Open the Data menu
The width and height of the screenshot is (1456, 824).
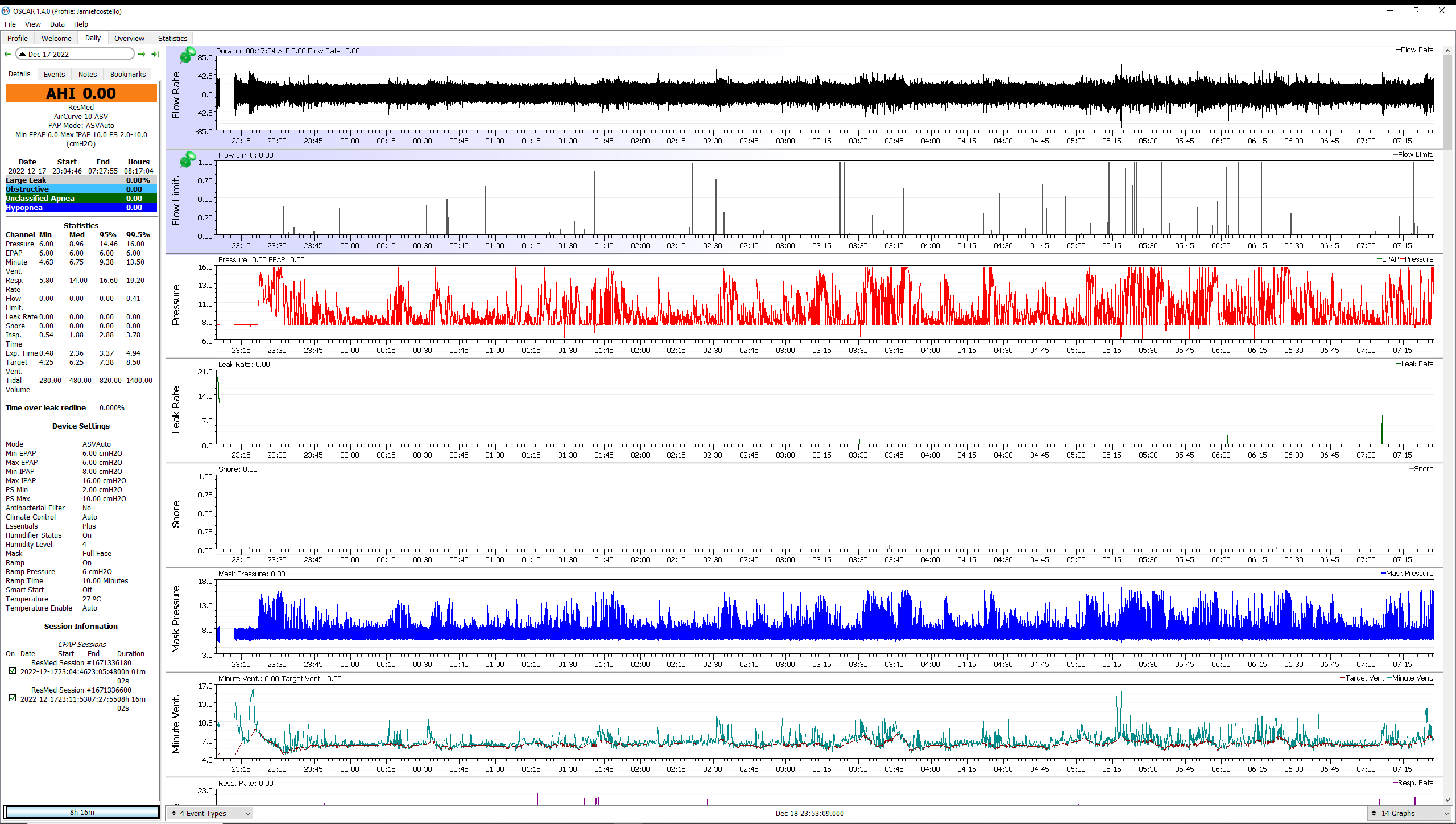(57, 24)
